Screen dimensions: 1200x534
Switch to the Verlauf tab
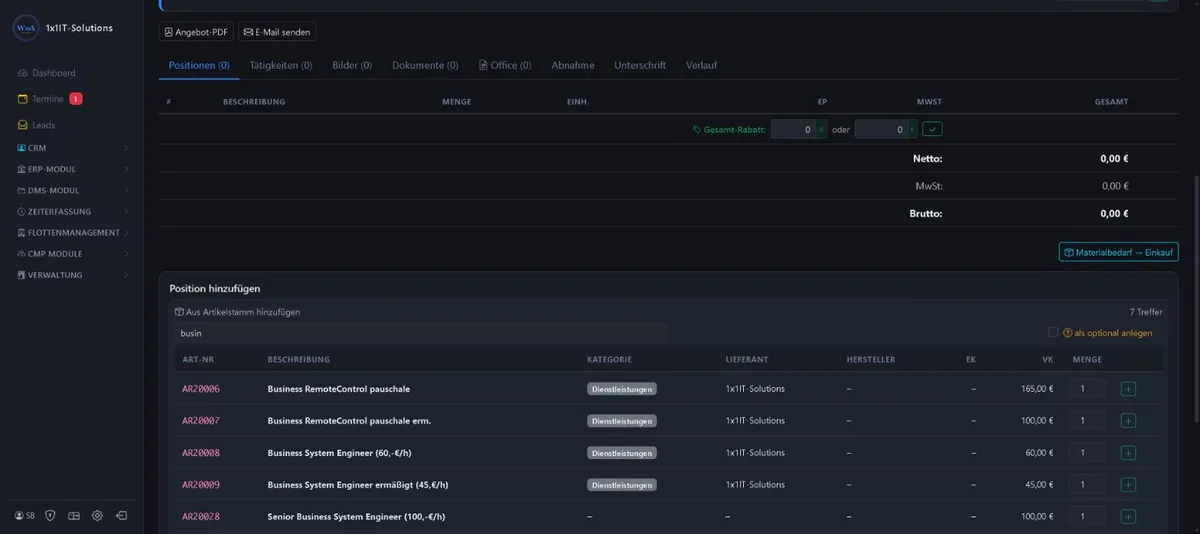[x=701, y=65]
